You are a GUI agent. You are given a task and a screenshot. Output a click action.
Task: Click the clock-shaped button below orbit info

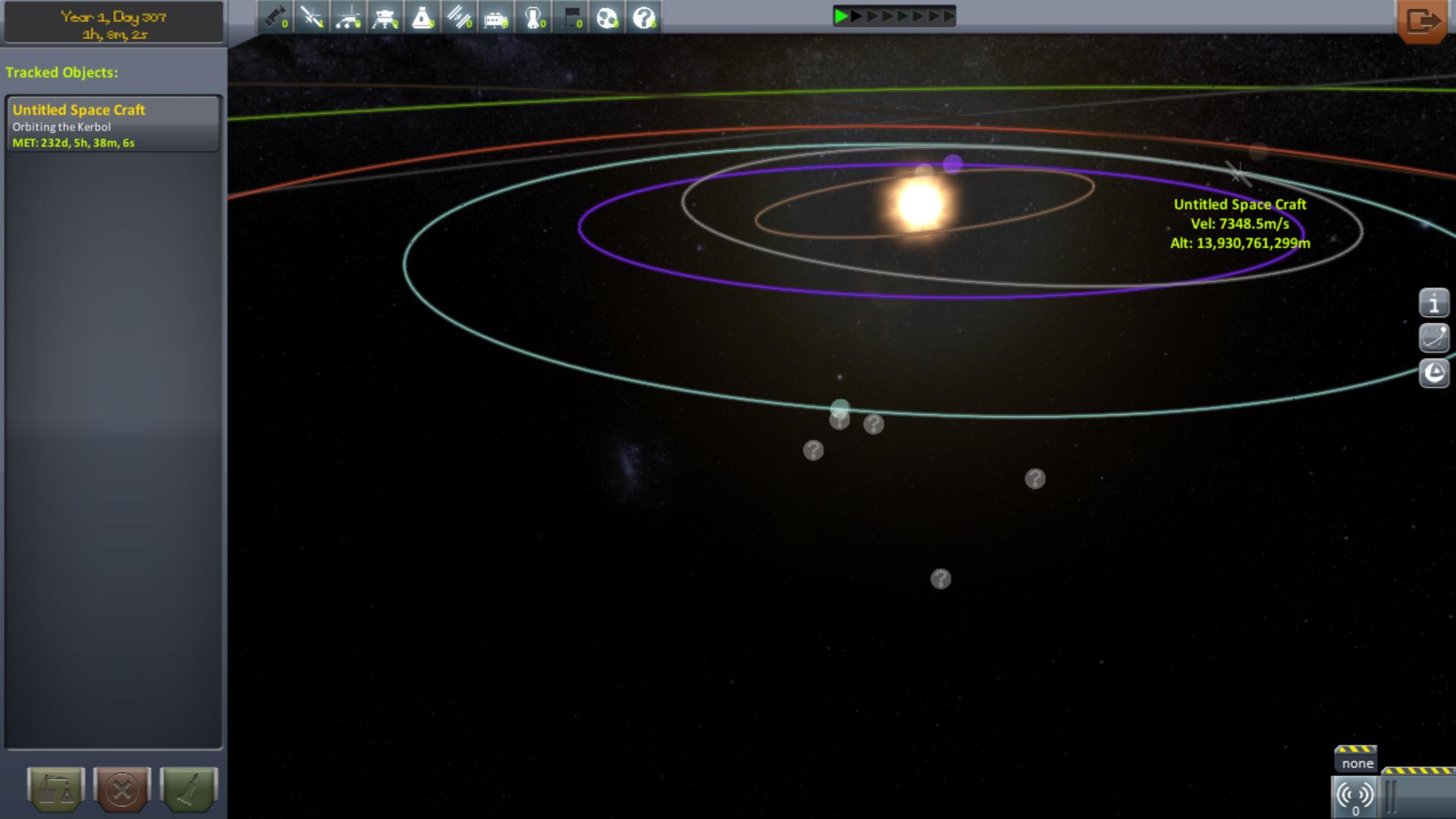click(1434, 373)
